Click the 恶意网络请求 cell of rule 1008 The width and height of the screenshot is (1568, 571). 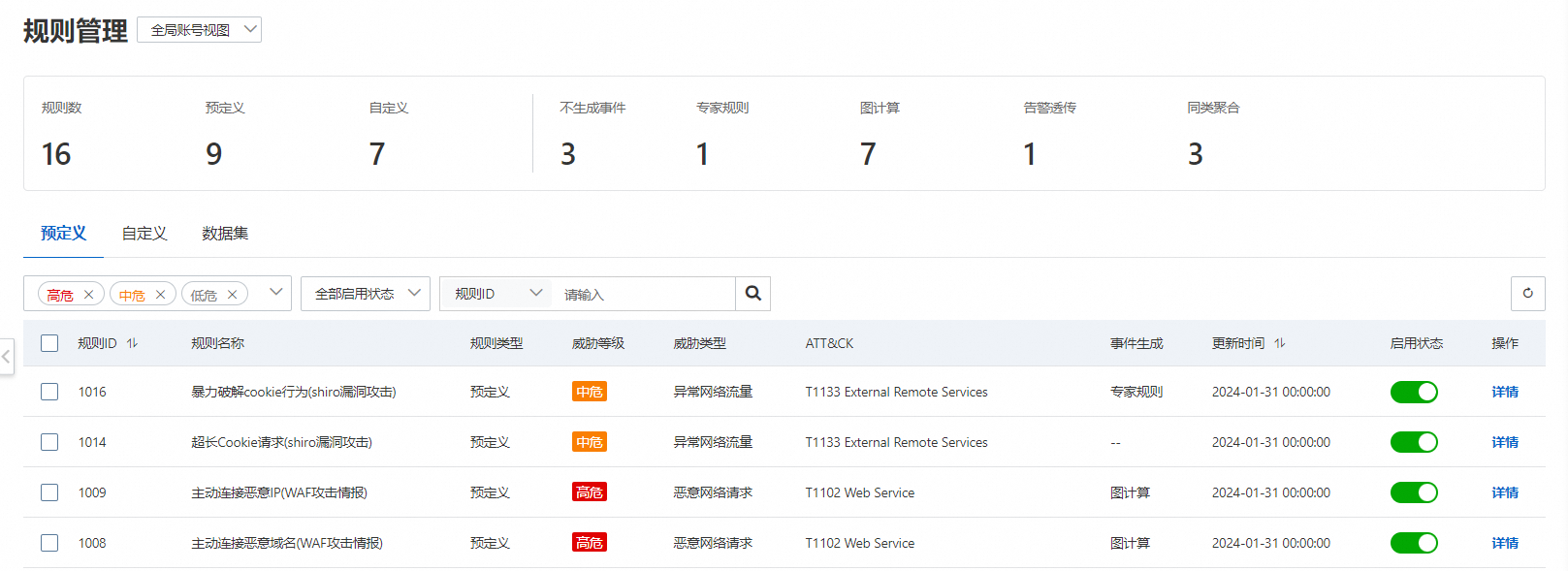tap(713, 543)
